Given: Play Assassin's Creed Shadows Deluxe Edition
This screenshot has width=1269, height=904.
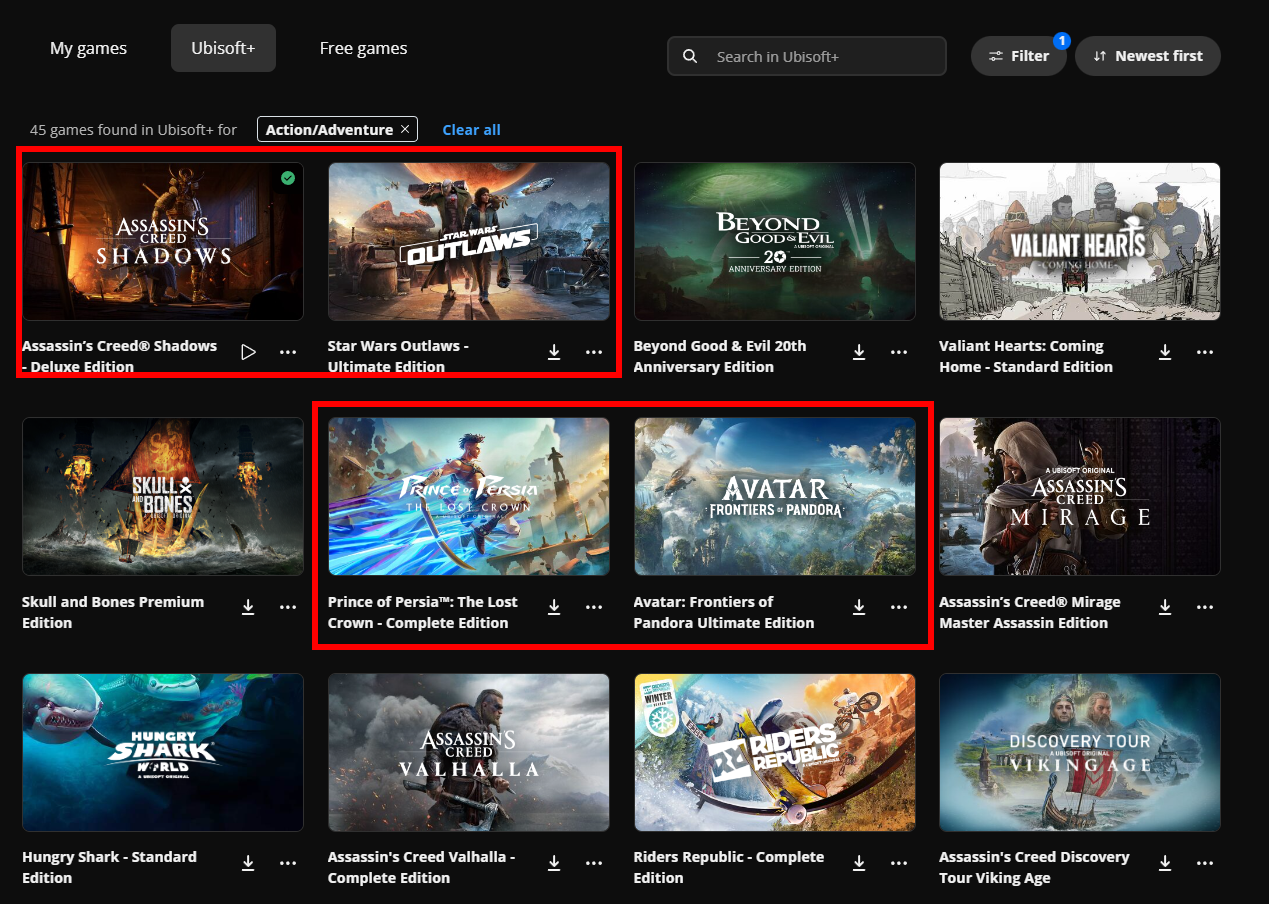Looking at the screenshot, I should pyautogui.click(x=249, y=352).
